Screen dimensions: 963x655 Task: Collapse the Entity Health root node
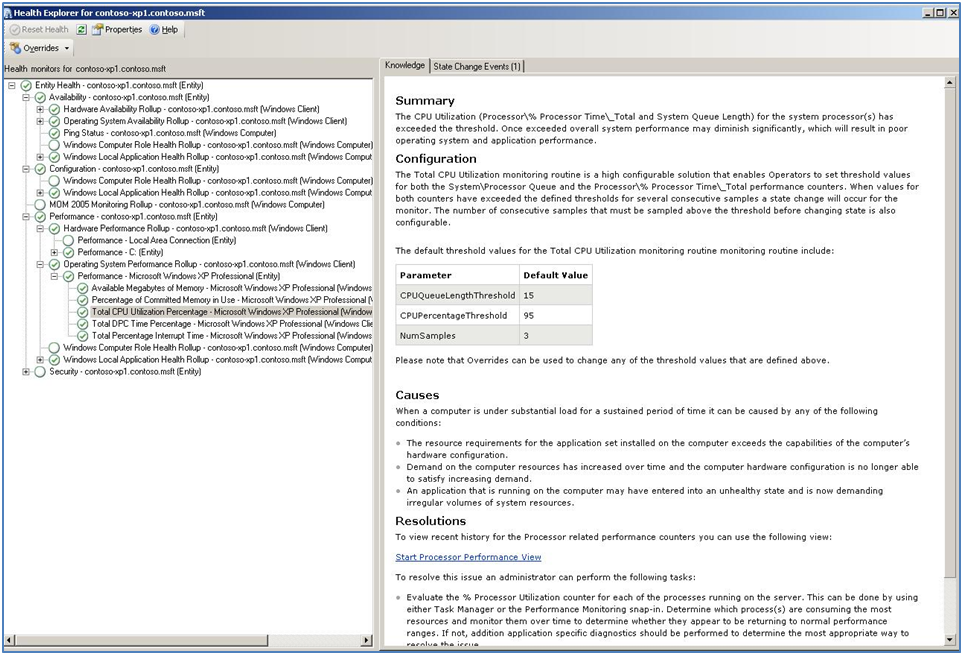(12, 85)
